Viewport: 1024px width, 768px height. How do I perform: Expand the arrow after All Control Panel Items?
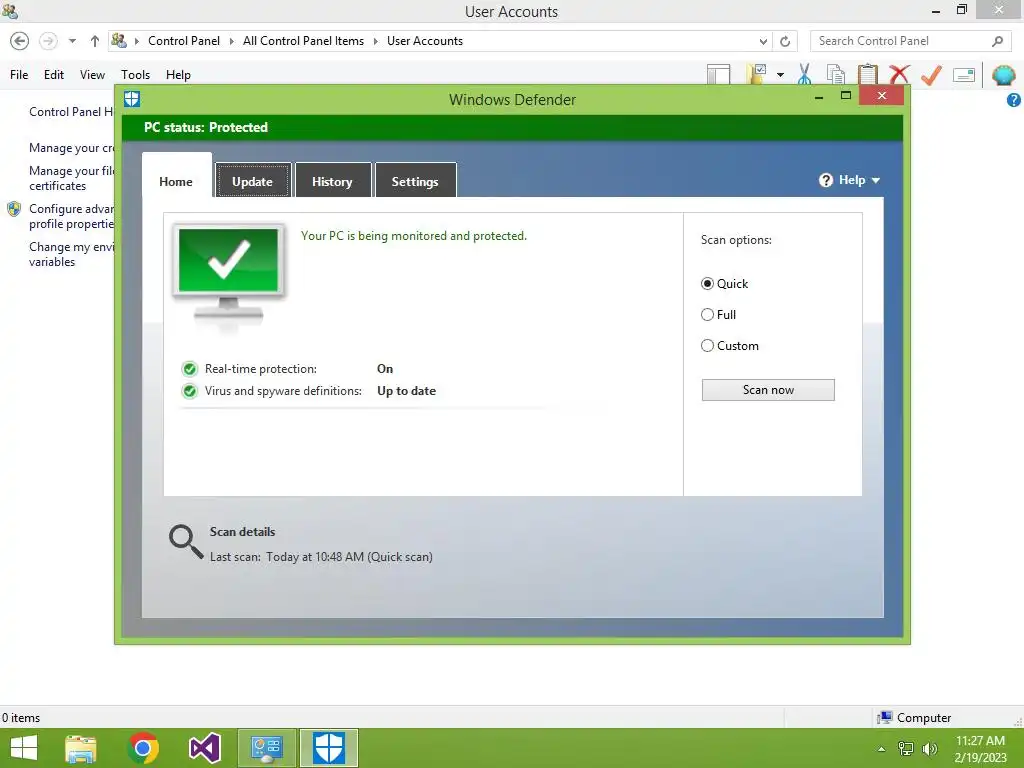tap(376, 41)
